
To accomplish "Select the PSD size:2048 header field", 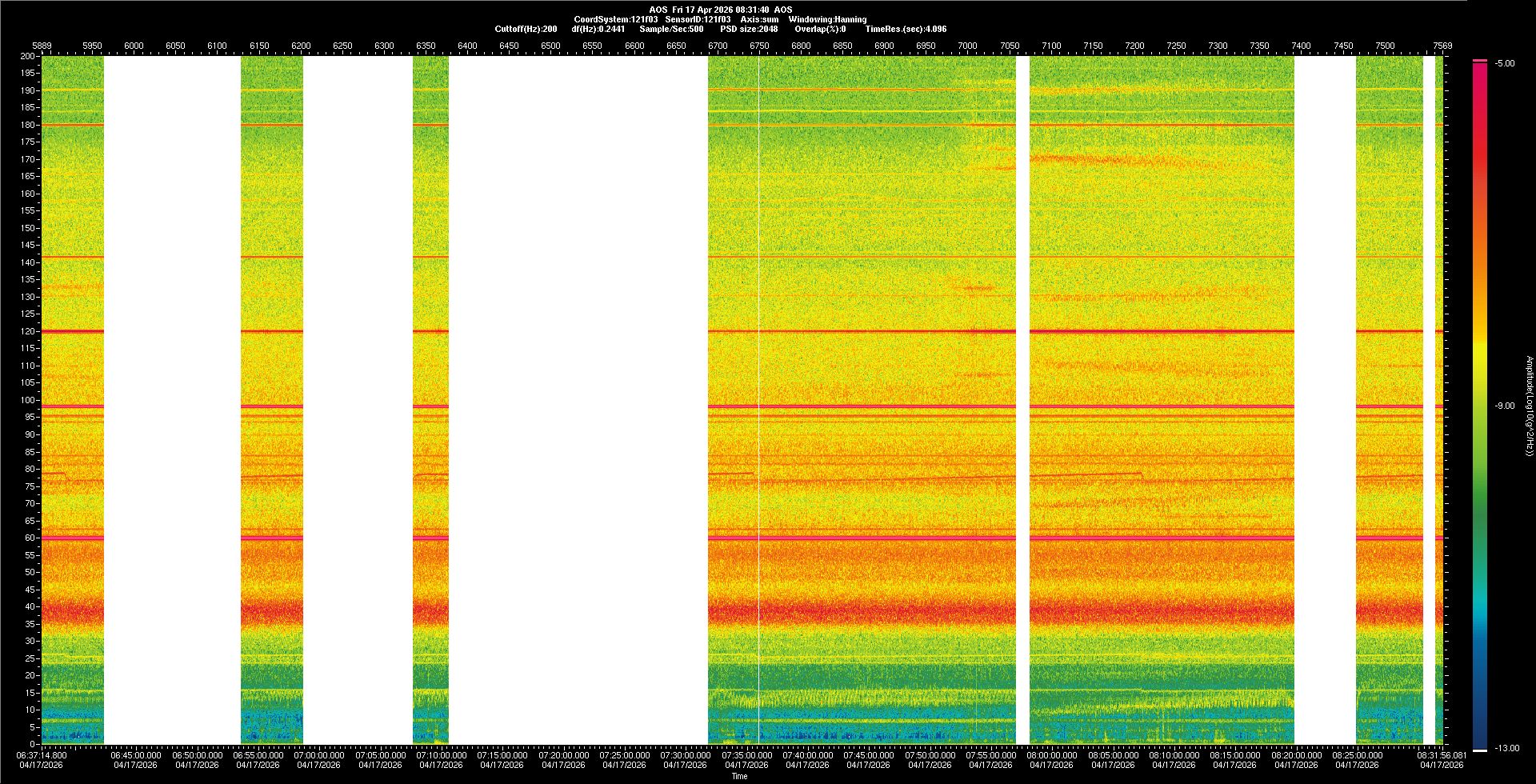I will click(x=748, y=29).
